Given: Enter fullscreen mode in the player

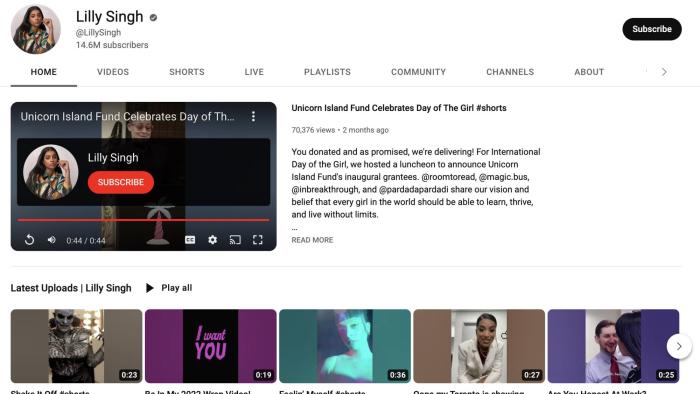Looking at the screenshot, I should click(258, 240).
